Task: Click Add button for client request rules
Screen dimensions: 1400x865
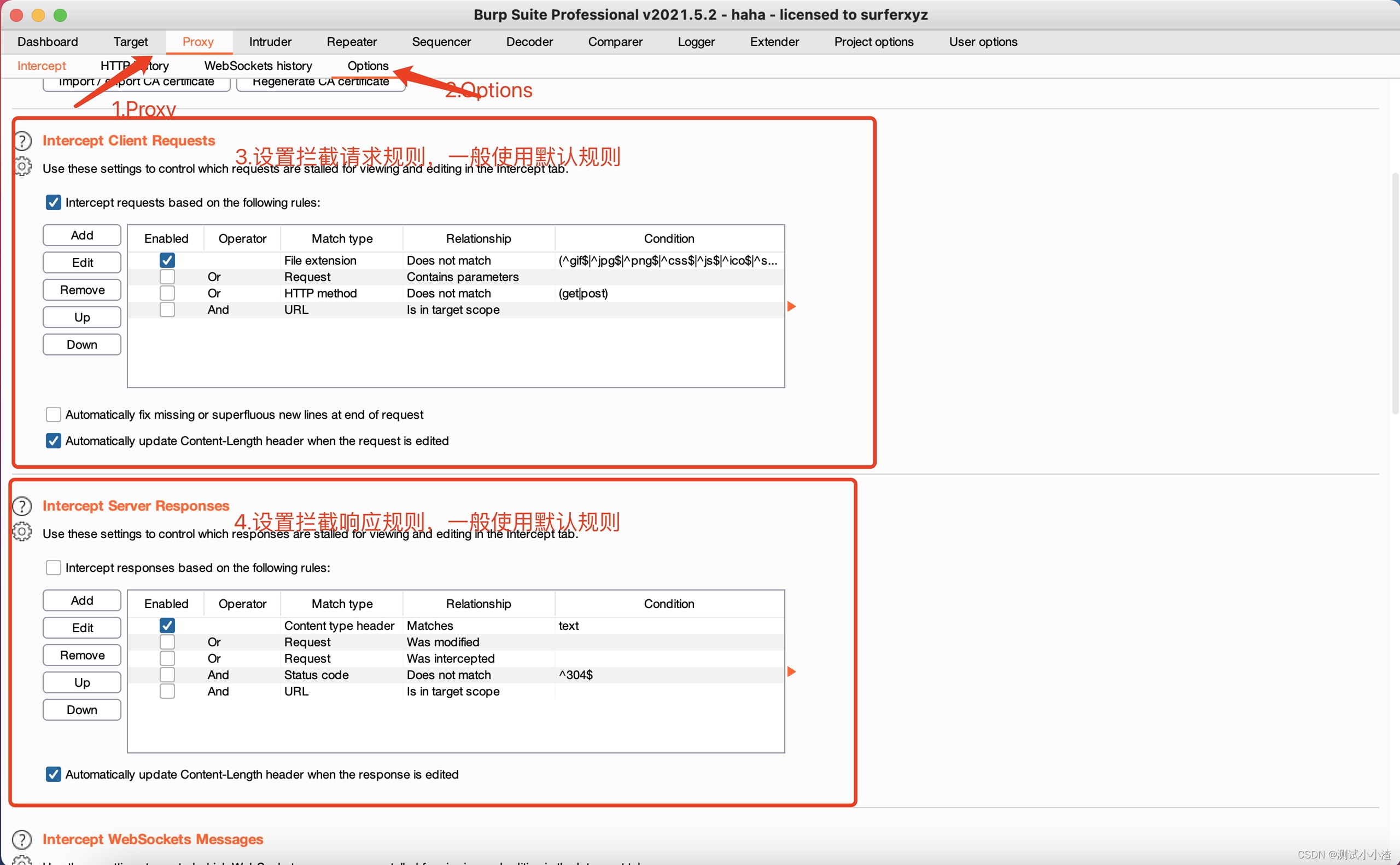Action: click(82, 235)
